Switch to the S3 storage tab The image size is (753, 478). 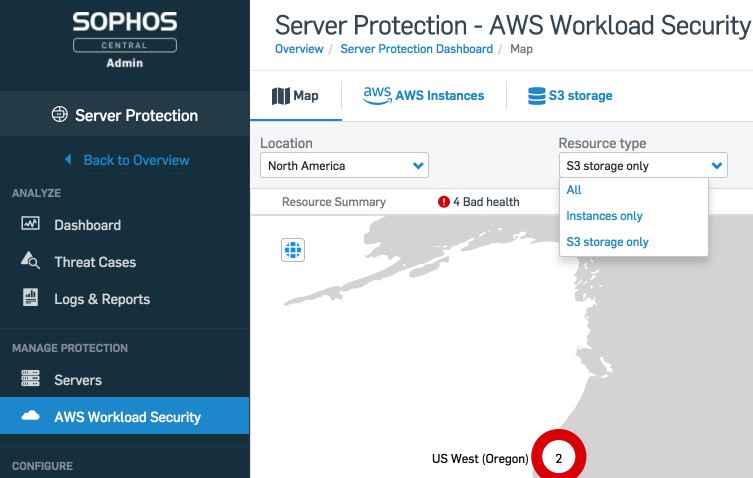(x=570, y=96)
